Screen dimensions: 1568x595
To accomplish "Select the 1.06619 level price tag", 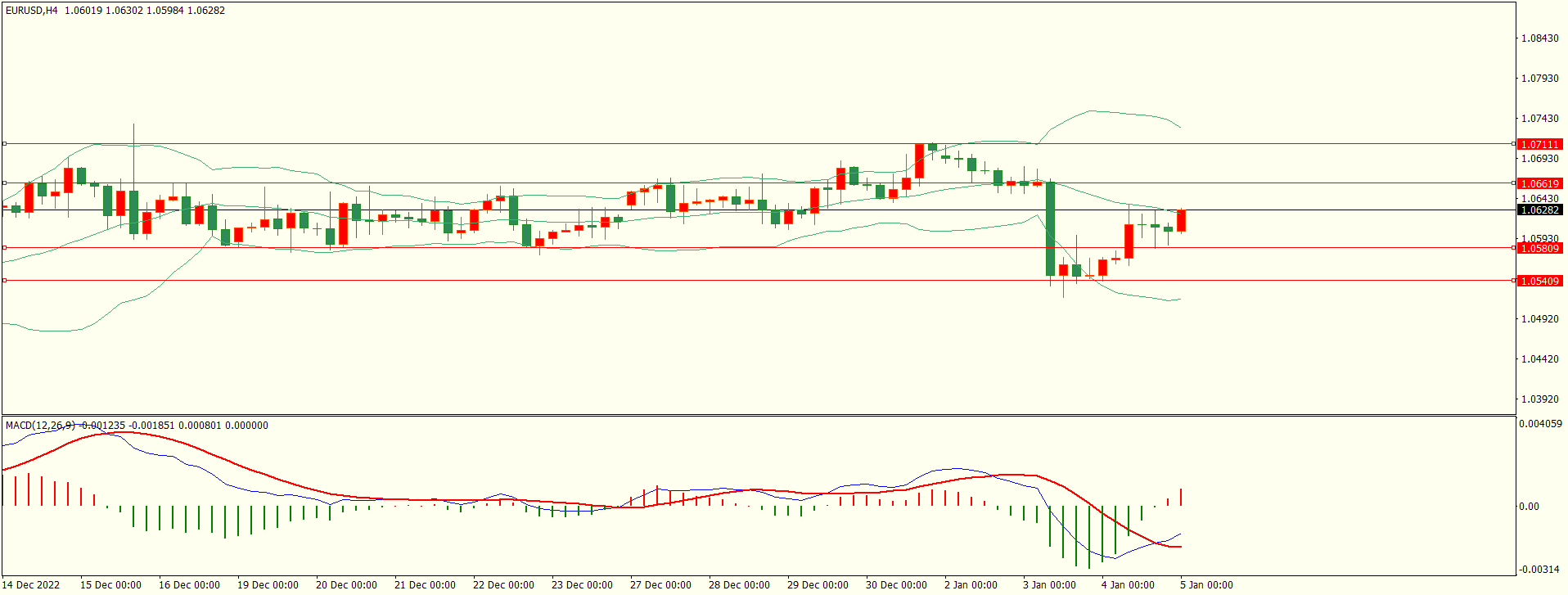I will [1539, 183].
